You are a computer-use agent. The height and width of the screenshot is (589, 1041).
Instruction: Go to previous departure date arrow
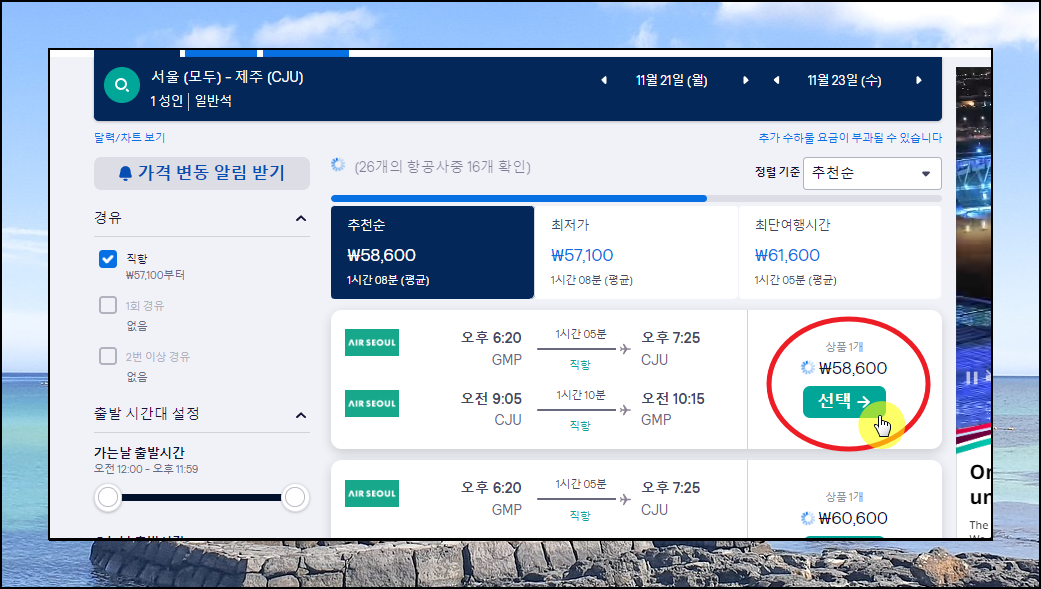point(603,80)
